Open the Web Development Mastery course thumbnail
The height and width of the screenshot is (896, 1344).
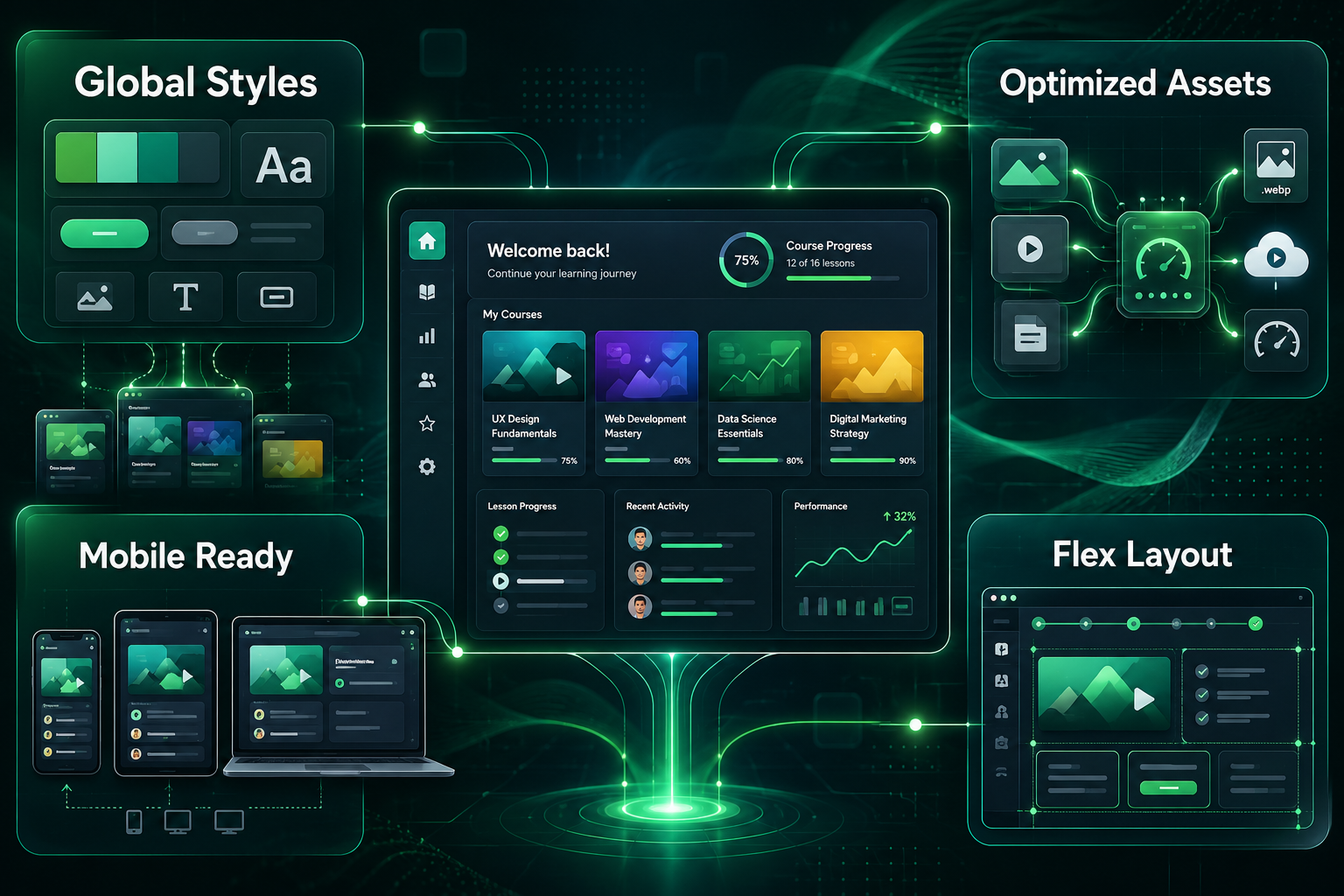tap(647, 366)
